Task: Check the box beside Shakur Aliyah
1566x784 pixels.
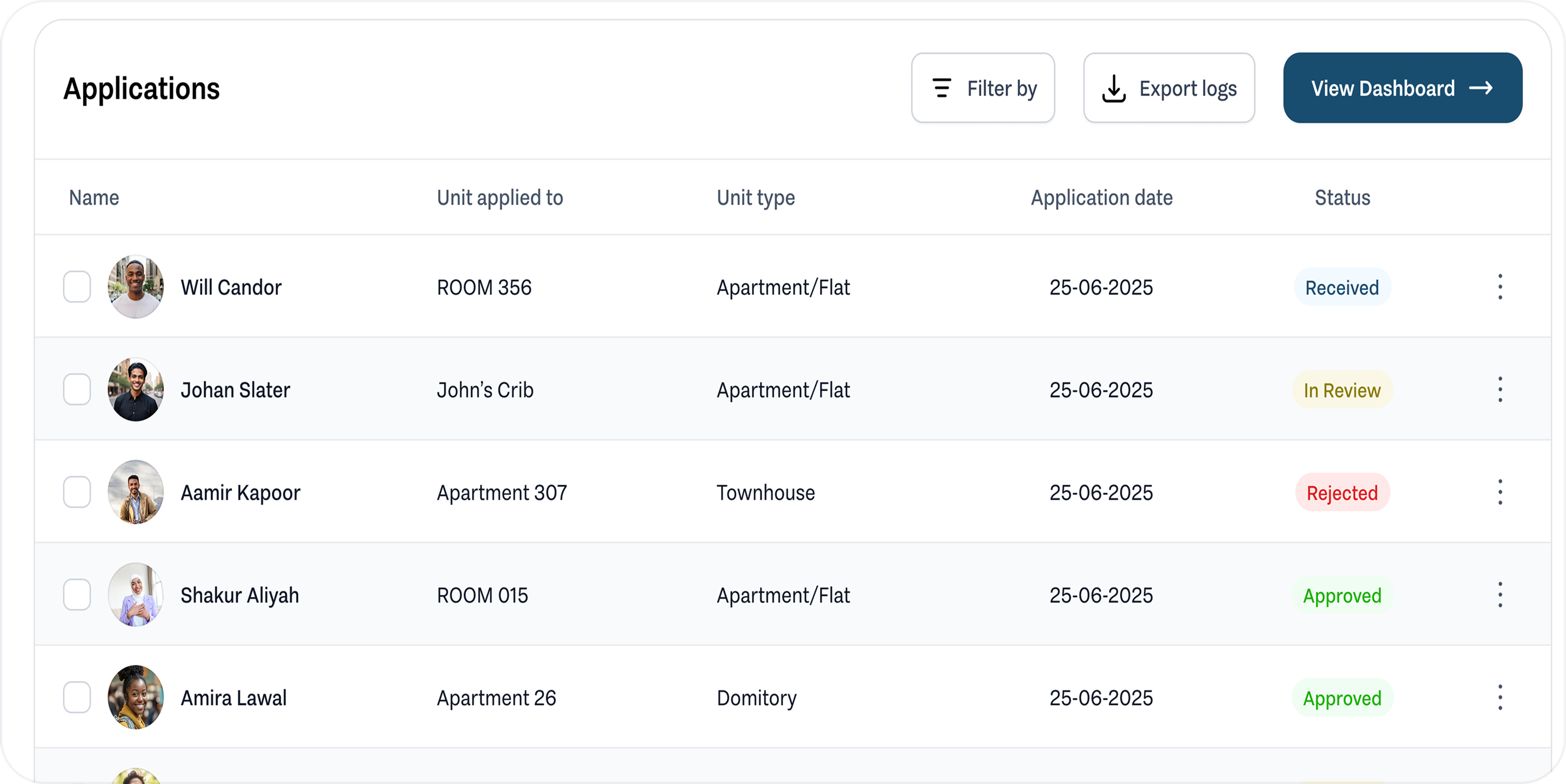Action: 77,595
